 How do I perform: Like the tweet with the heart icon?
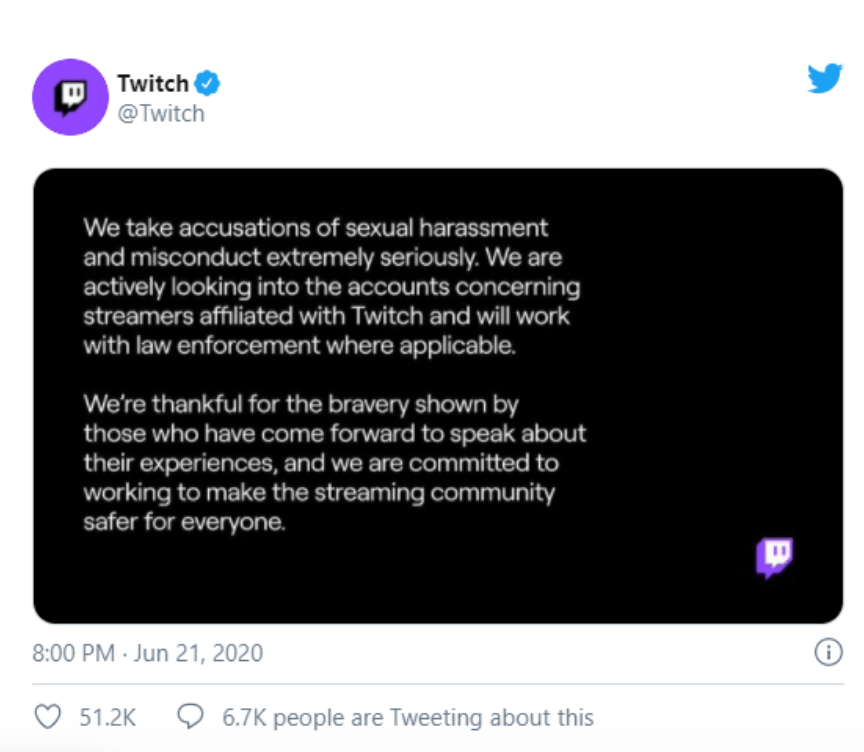point(48,717)
